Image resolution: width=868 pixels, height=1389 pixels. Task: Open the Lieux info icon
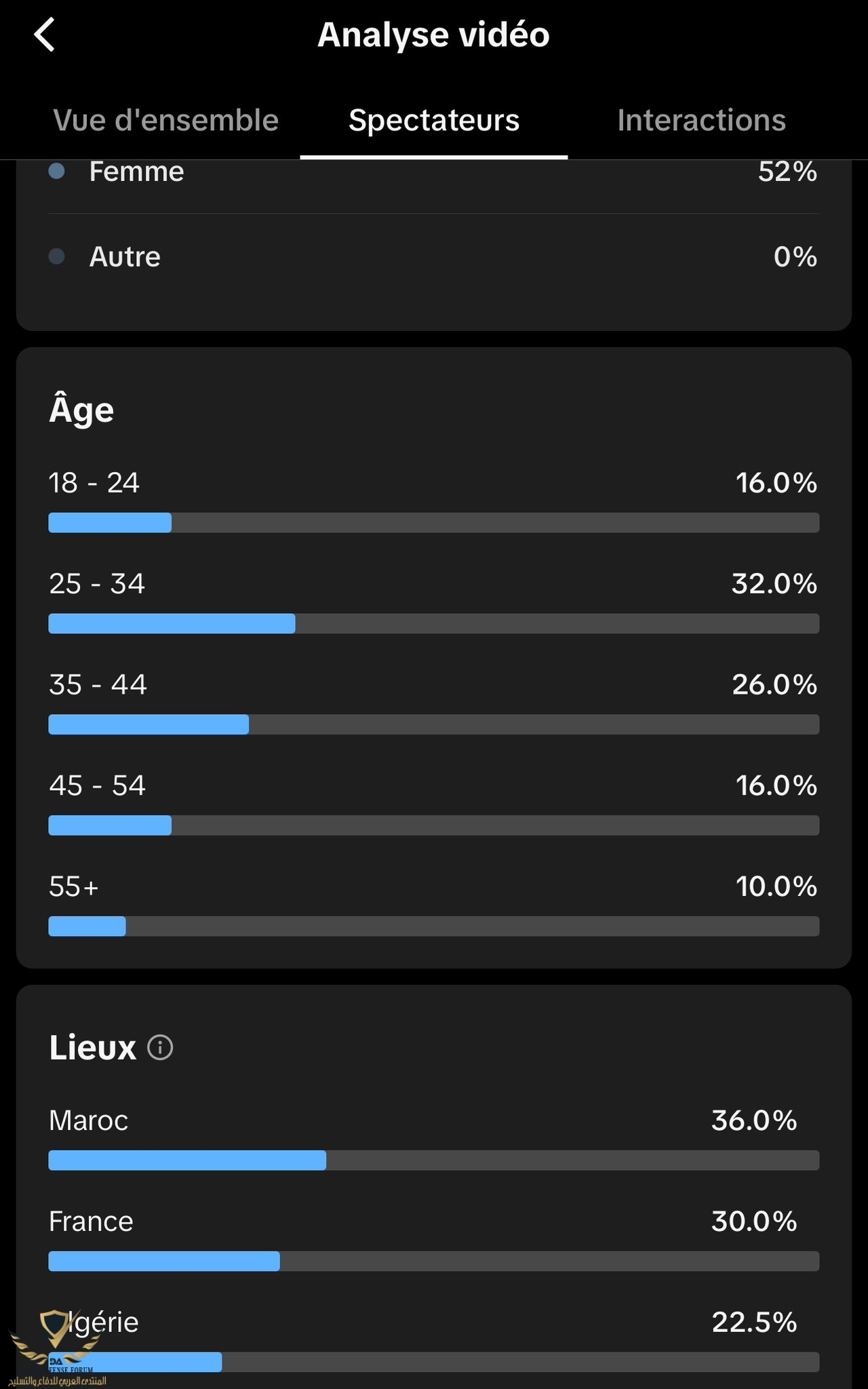tap(160, 1047)
